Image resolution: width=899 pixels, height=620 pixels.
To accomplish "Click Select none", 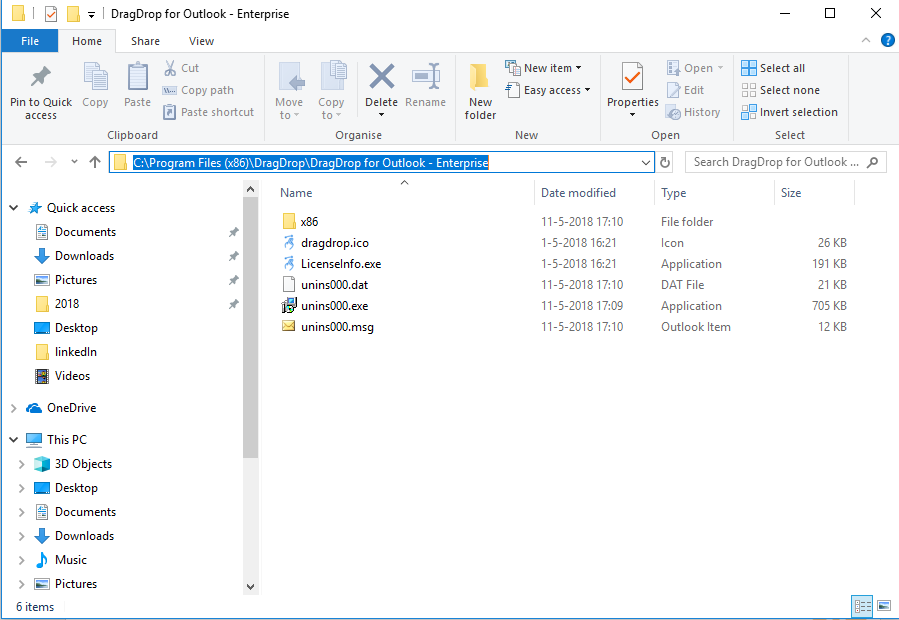I will (780, 90).
